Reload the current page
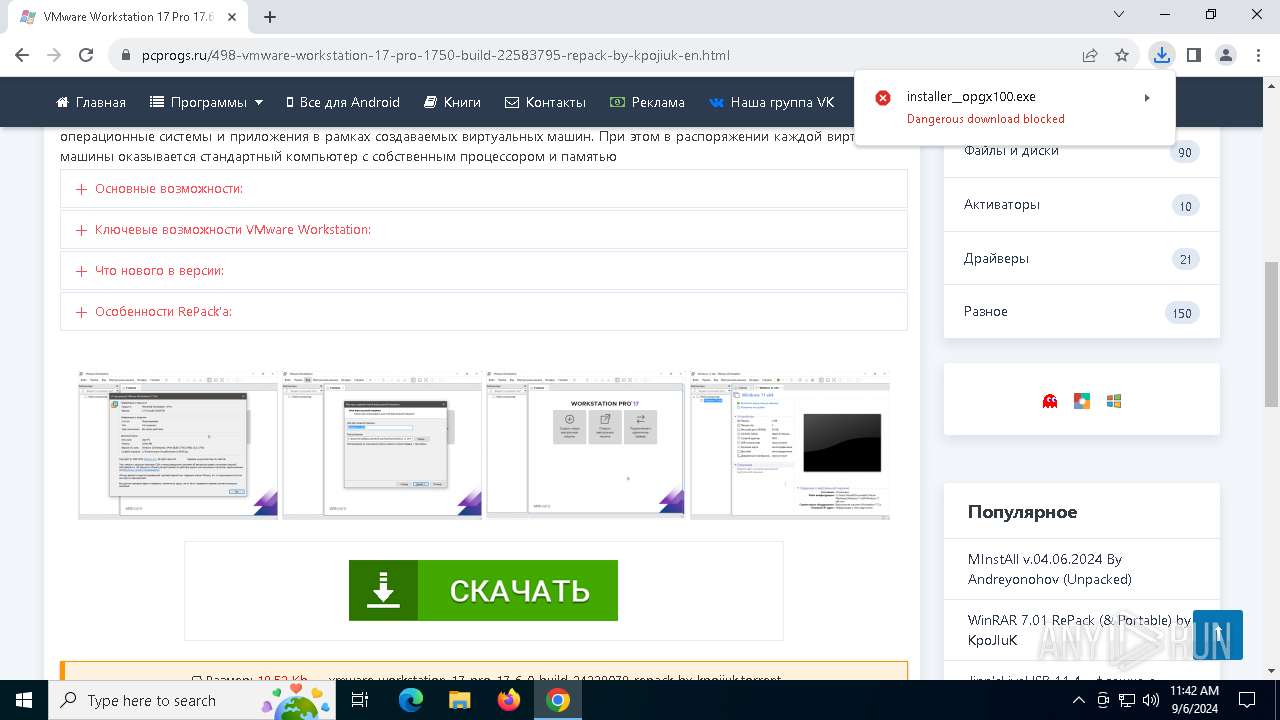Image resolution: width=1280 pixels, height=720 pixels. pyautogui.click(x=86, y=55)
